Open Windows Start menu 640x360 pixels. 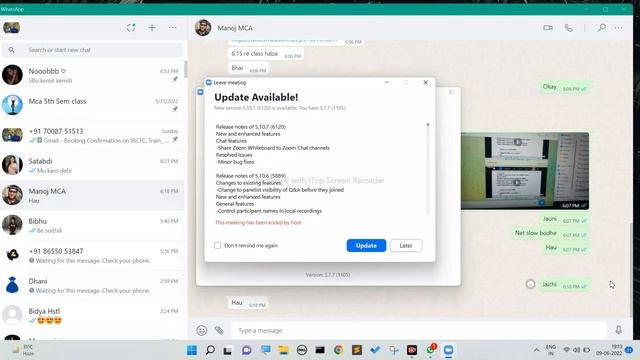[192, 350]
